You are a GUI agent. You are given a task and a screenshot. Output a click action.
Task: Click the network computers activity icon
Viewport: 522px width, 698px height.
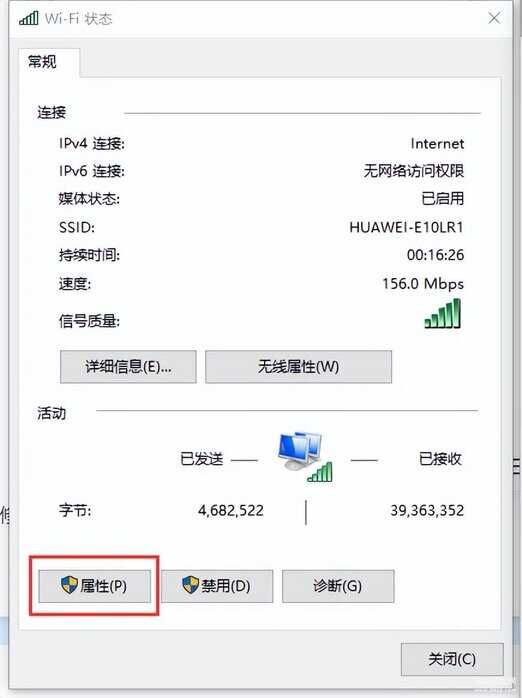[299, 451]
